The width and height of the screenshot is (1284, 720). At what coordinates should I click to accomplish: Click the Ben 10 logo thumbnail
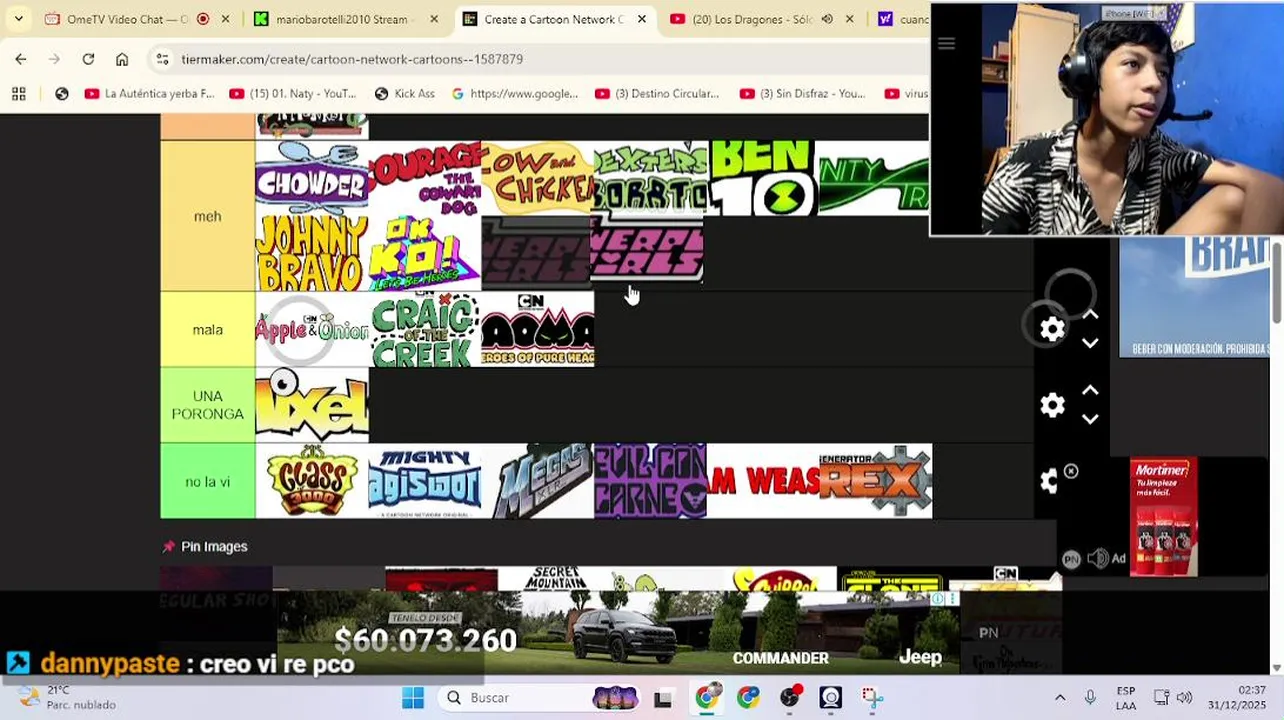762,178
